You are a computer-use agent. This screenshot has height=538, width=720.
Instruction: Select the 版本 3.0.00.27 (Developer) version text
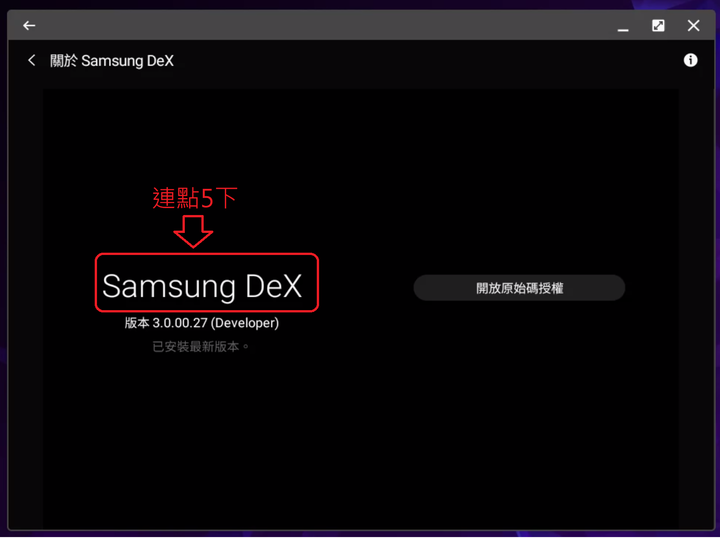click(202, 323)
